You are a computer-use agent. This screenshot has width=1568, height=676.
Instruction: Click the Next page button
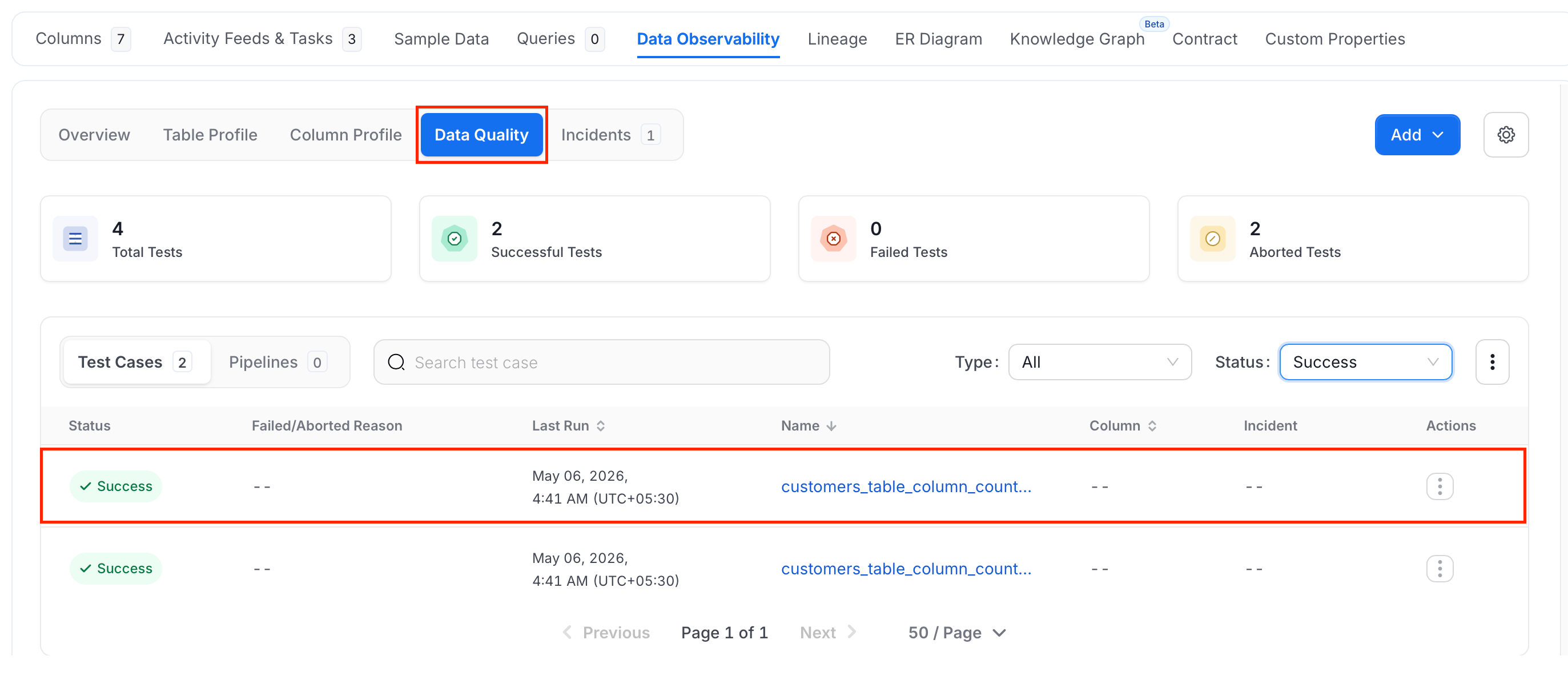pos(829,633)
